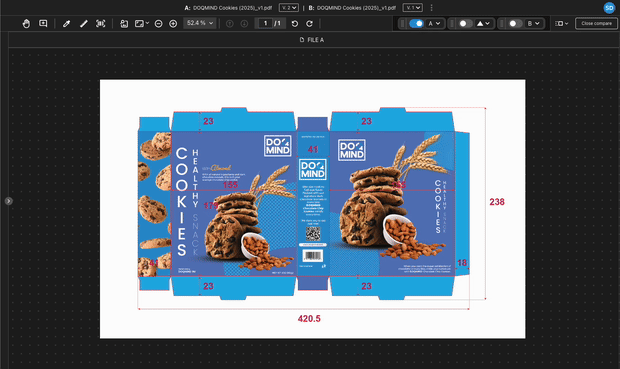Expand the fit view dropdown arrow
The width and height of the screenshot is (620, 369).
(x=147, y=23)
